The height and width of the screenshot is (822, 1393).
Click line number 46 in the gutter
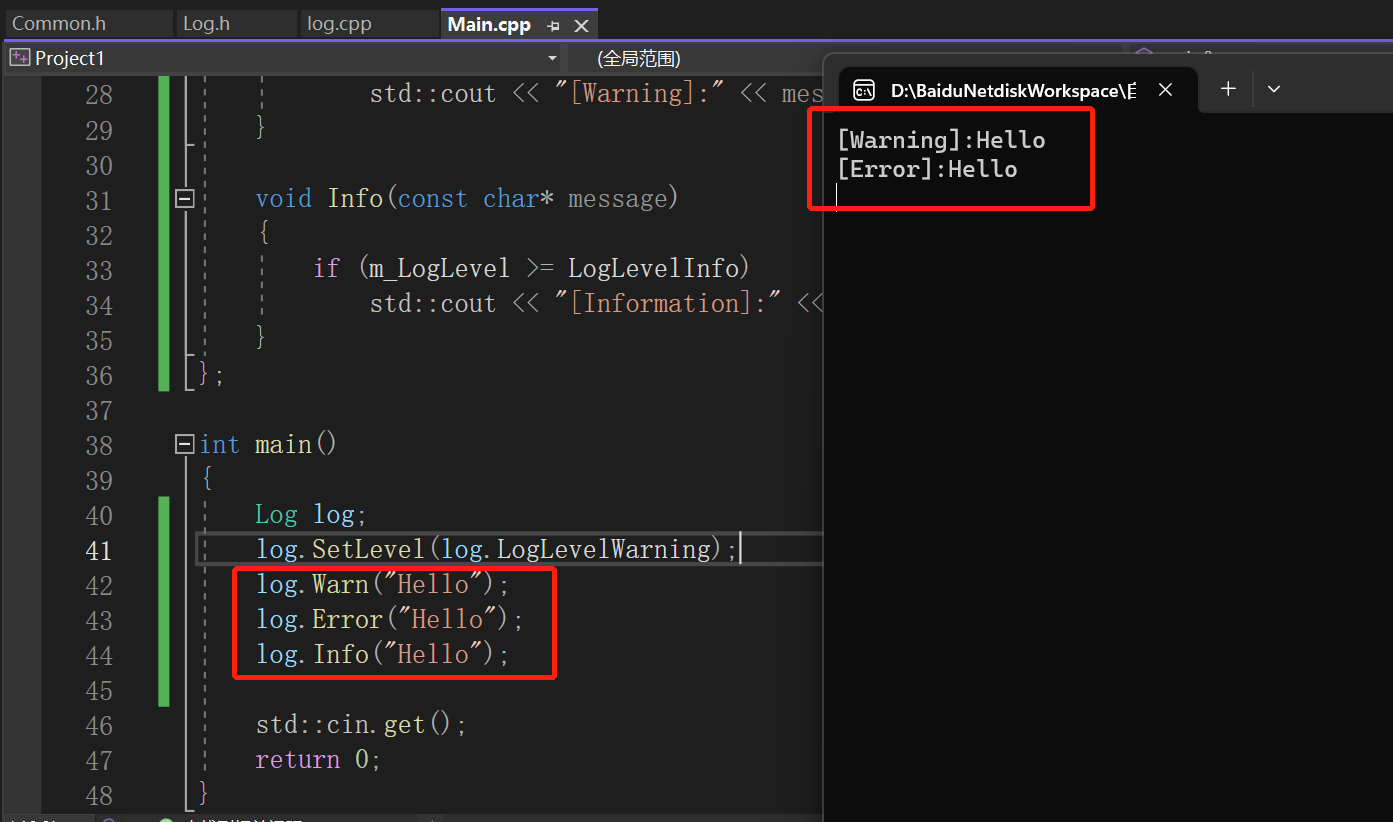(99, 725)
